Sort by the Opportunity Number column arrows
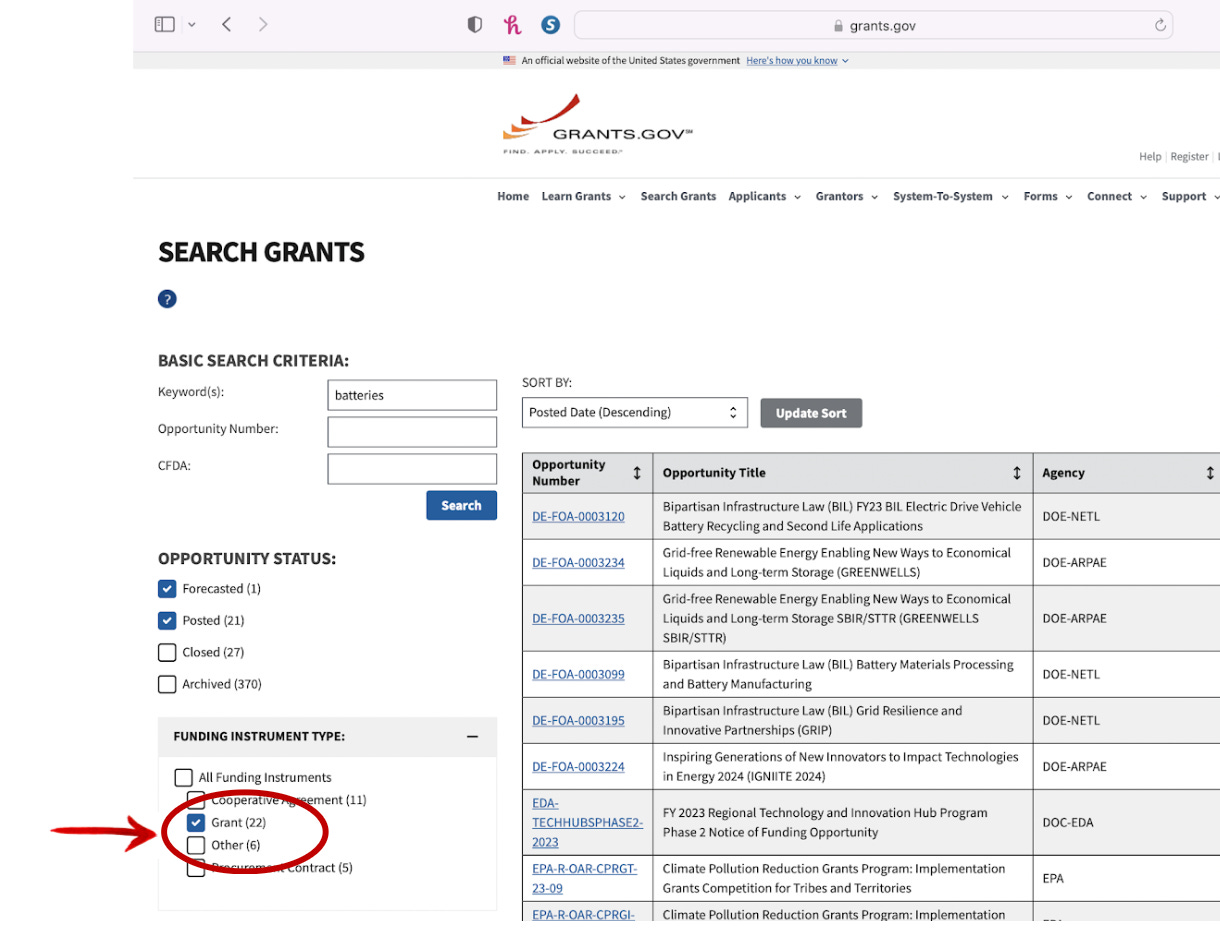This screenshot has height=932, width=1220. 637,473
